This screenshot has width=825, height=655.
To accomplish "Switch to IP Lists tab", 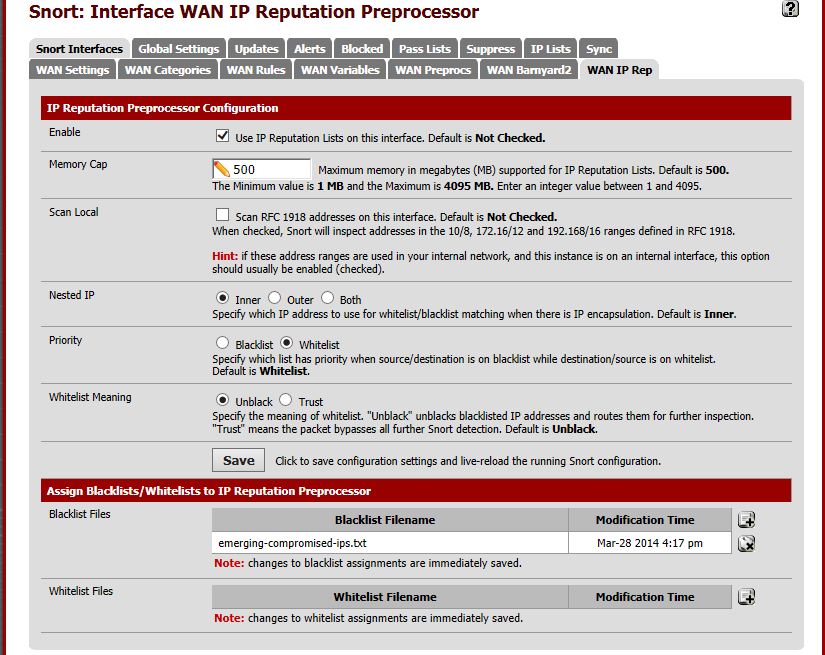I will coord(550,48).
